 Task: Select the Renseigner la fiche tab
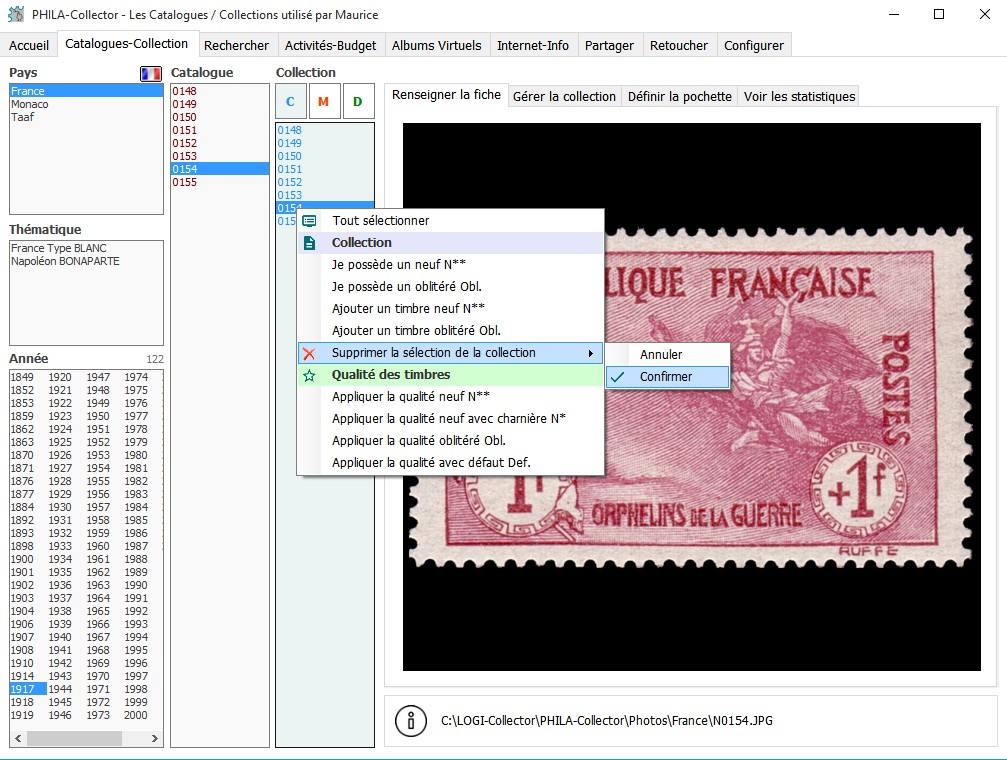pyautogui.click(x=446, y=94)
